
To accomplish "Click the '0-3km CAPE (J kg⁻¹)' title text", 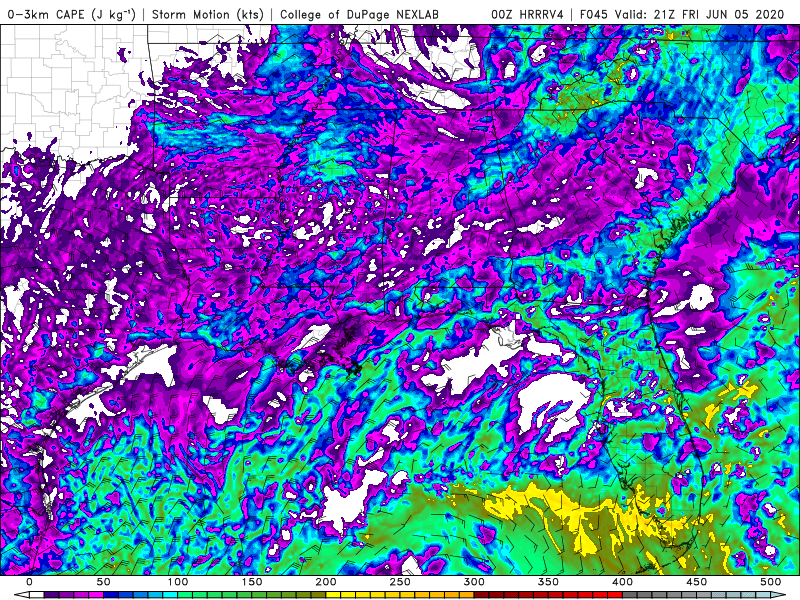I will (70, 15).
